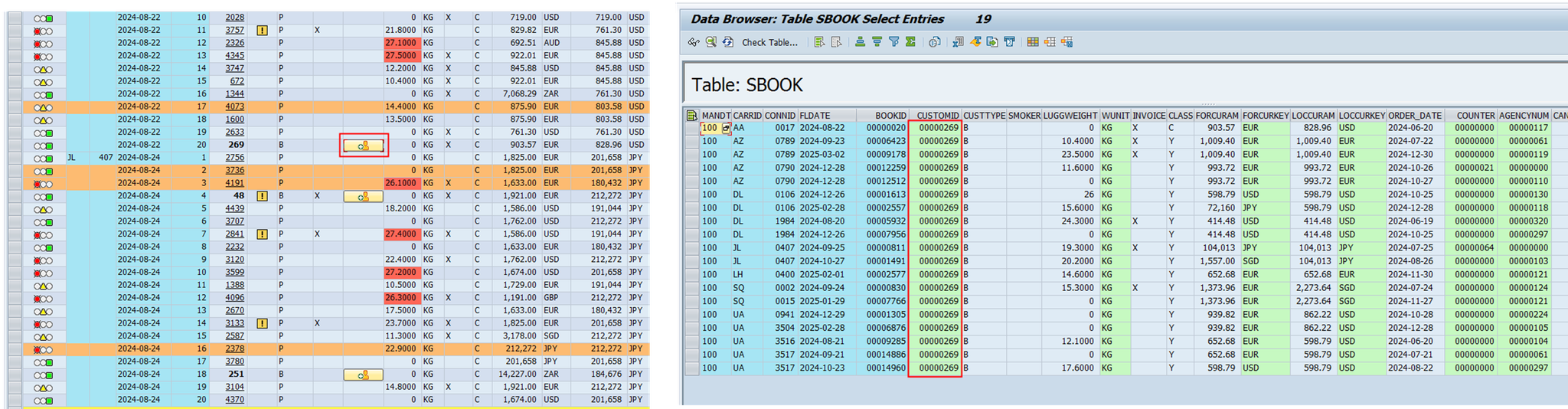Select the row selector for customer 2028 row
Viewport: 1568px width, 409px height.
click(15, 18)
